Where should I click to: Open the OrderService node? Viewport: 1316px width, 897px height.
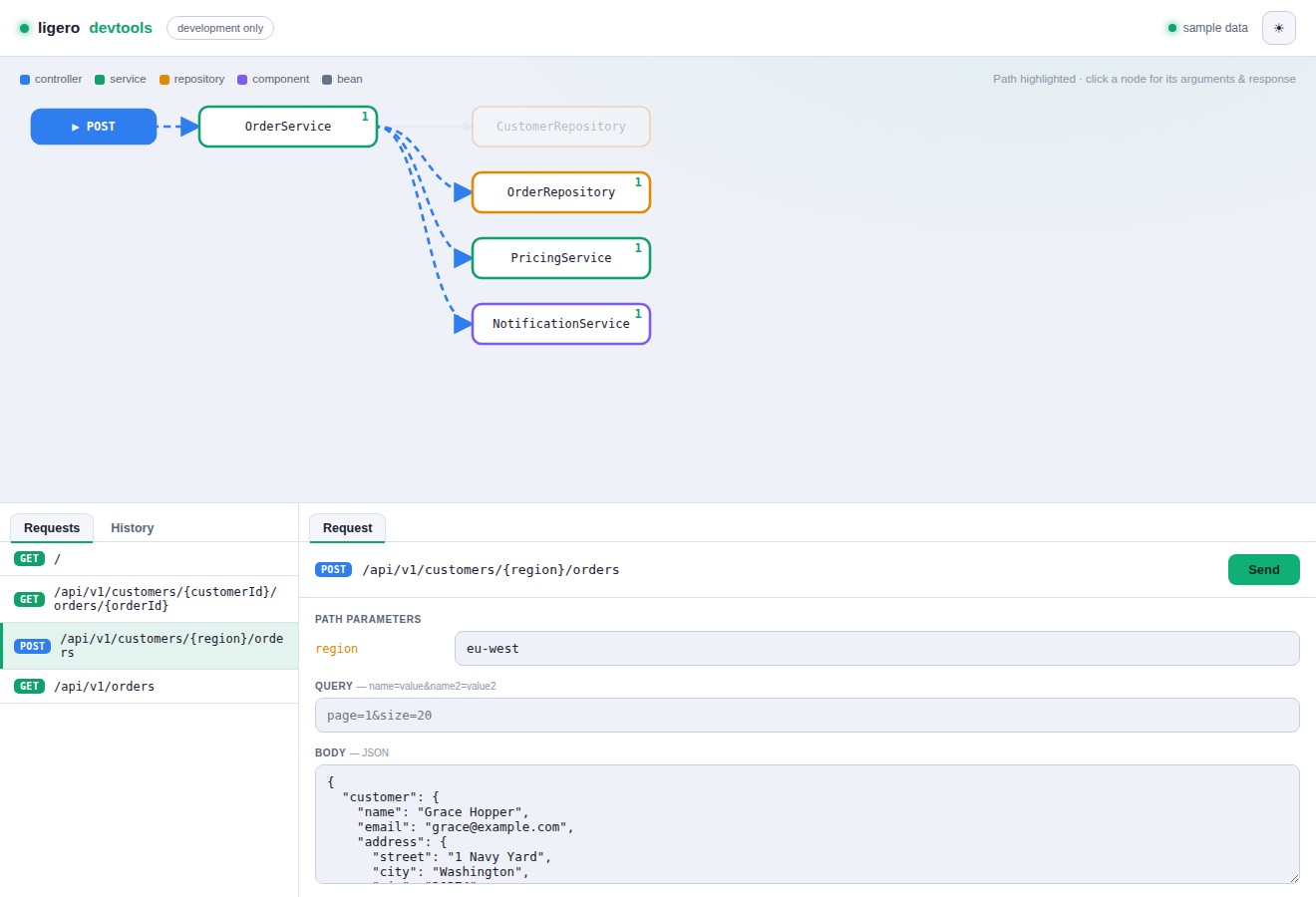click(288, 127)
